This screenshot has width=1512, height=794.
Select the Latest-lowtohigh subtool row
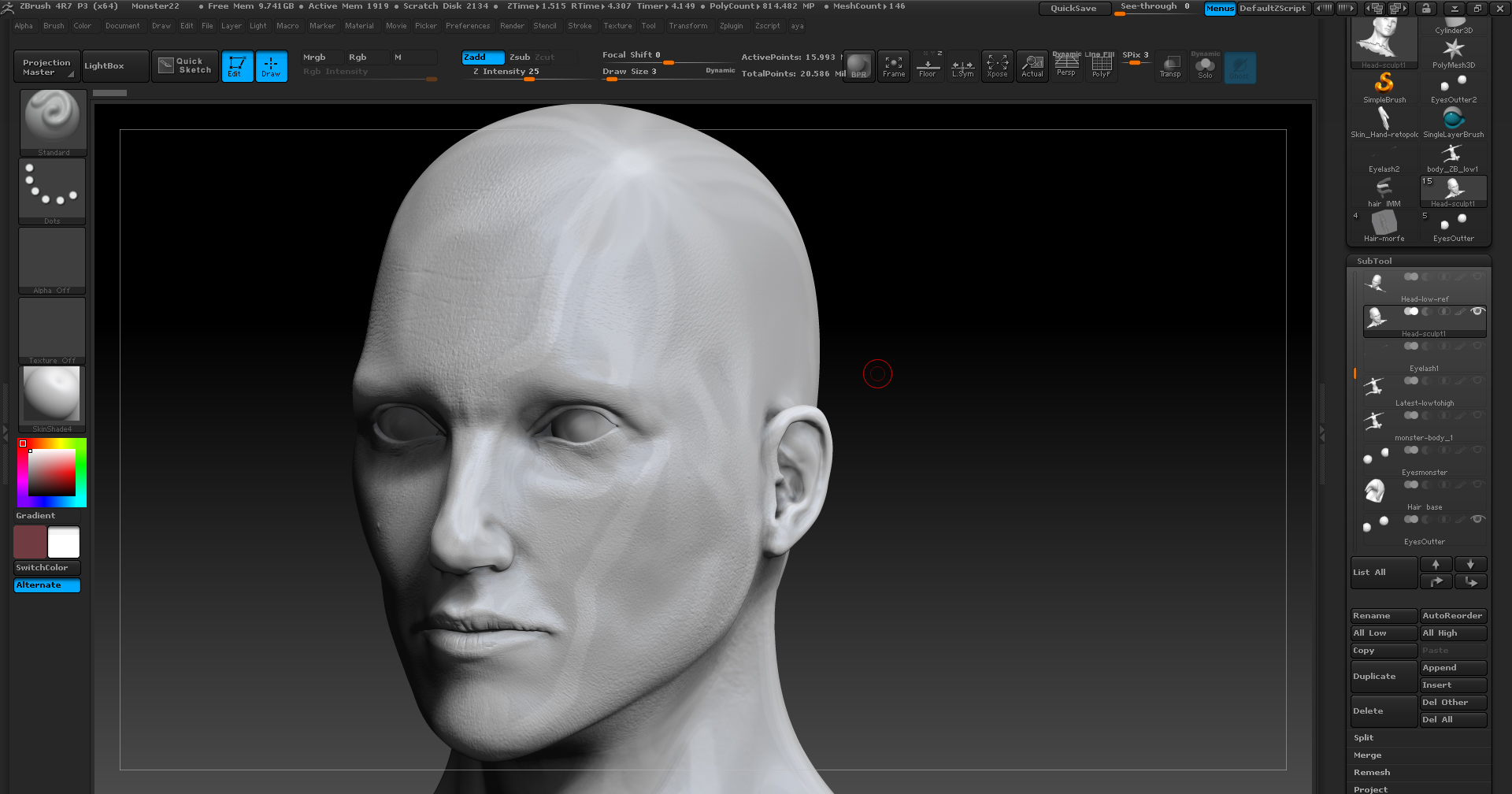coord(1425,391)
